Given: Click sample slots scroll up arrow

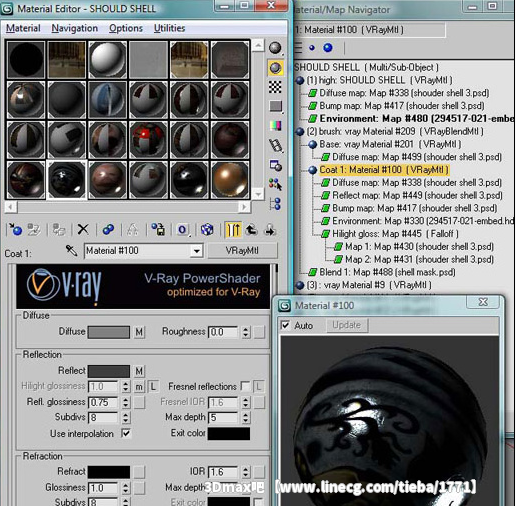Looking at the screenshot, I should click(258, 46).
